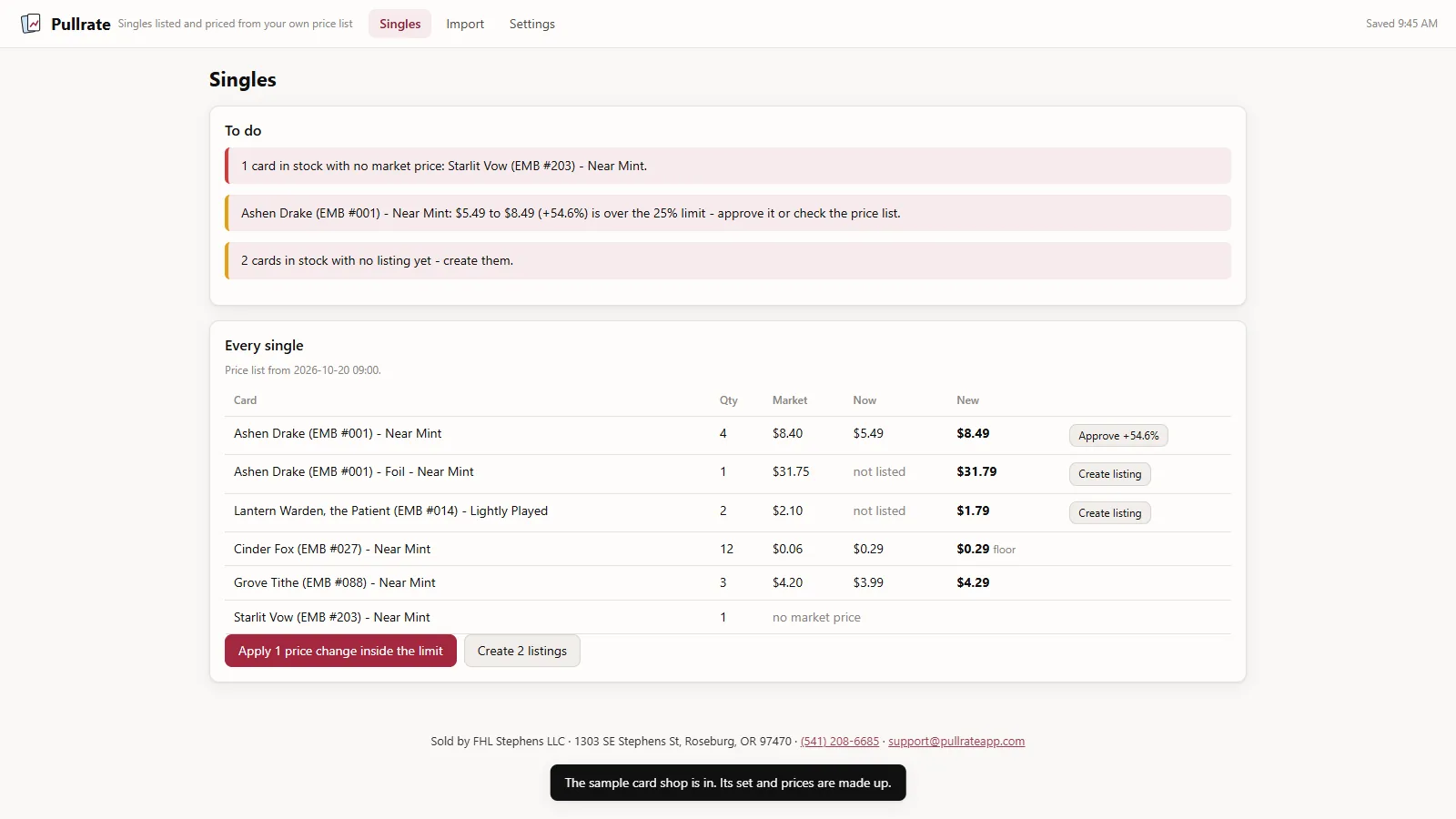Viewport: 1456px width, 819px height.
Task: Click the $3.99 current price for Grove Tithe
Action: (x=868, y=582)
